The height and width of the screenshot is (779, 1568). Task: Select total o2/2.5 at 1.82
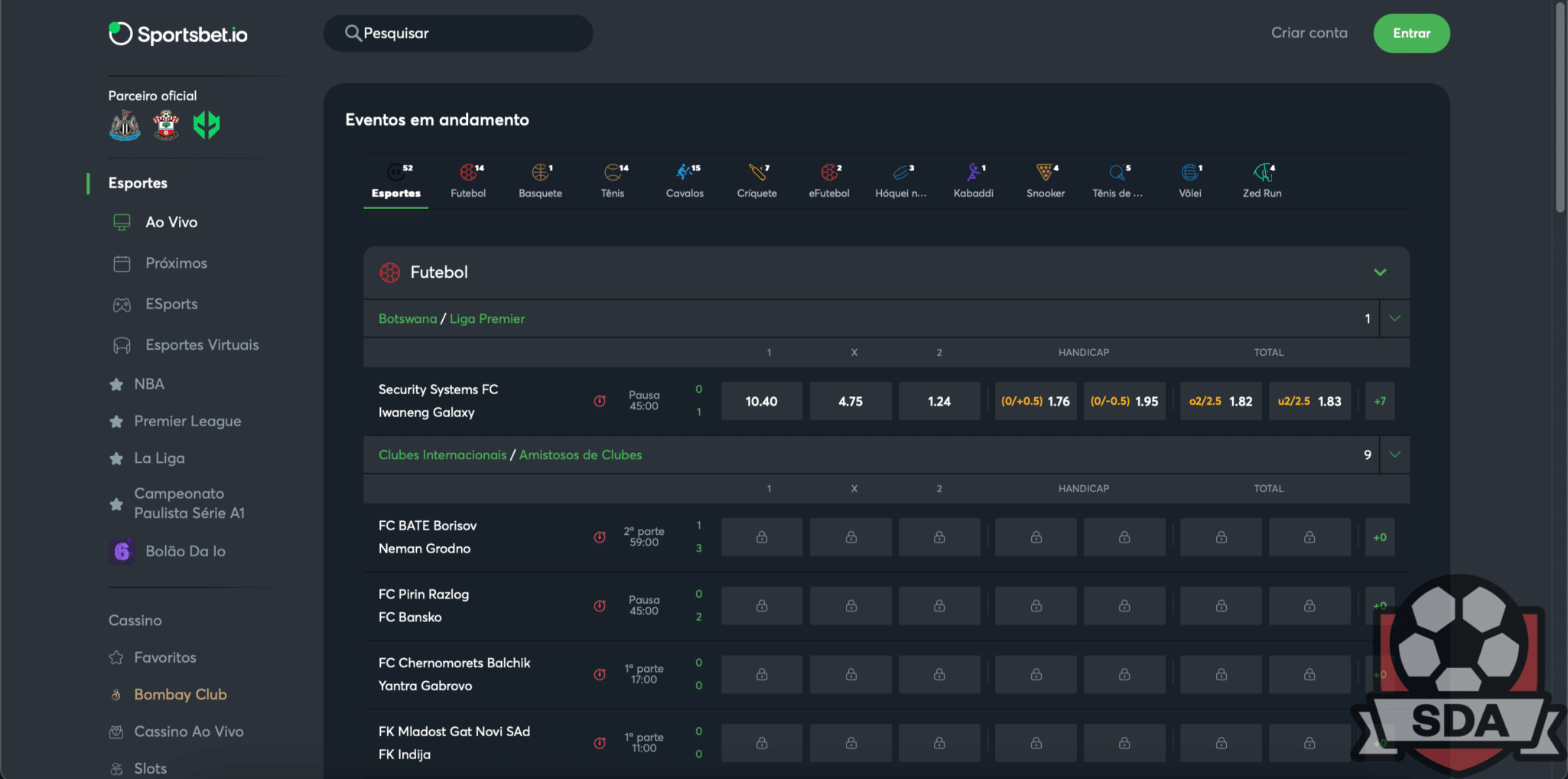1221,401
